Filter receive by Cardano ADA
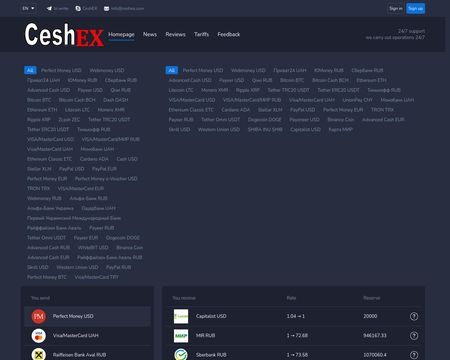This screenshot has width=450, height=360. pos(236,110)
